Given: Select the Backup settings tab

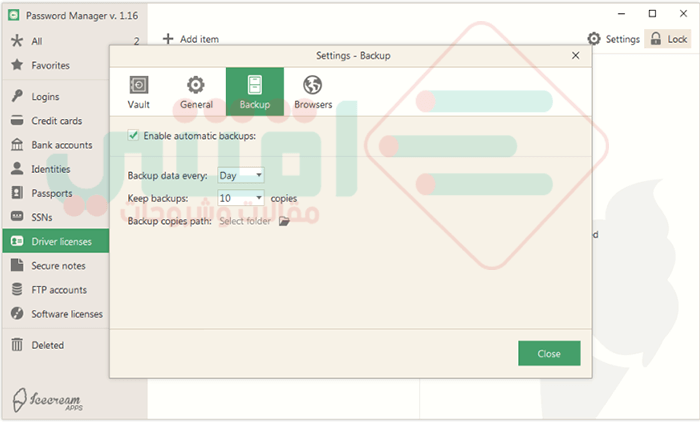Looking at the screenshot, I should (254, 92).
